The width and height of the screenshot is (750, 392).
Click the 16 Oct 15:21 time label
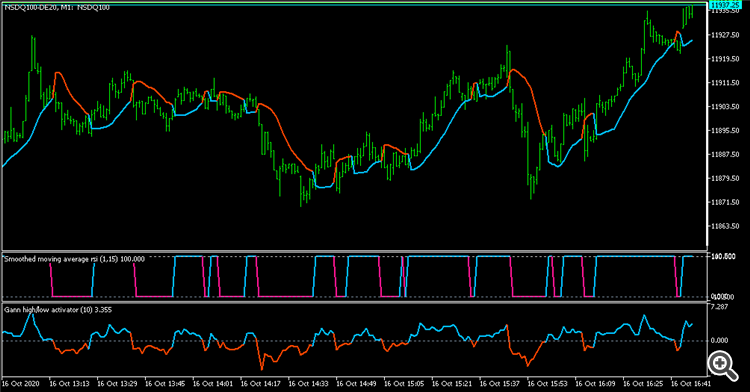tap(452, 383)
